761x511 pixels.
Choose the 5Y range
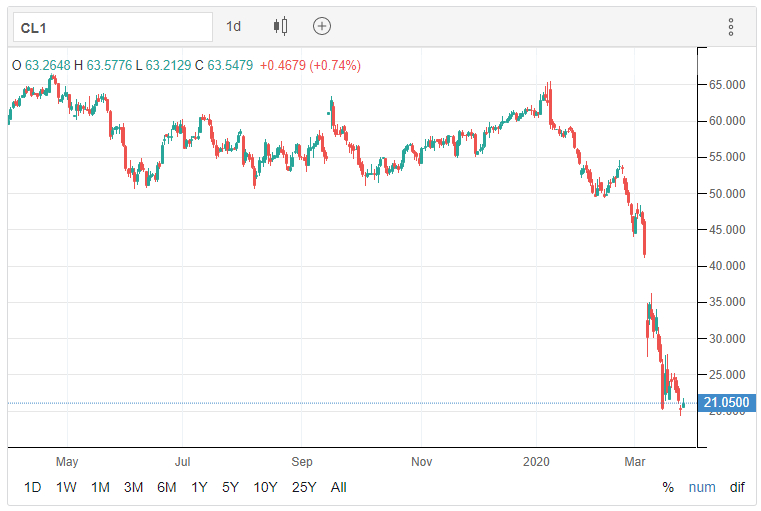[230, 487]
